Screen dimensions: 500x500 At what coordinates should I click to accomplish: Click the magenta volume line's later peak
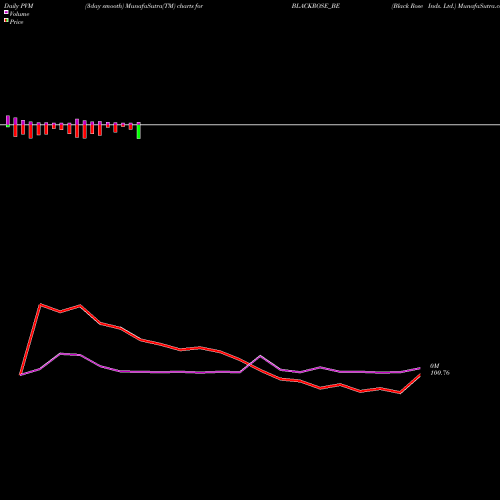[x=260, y=356]
